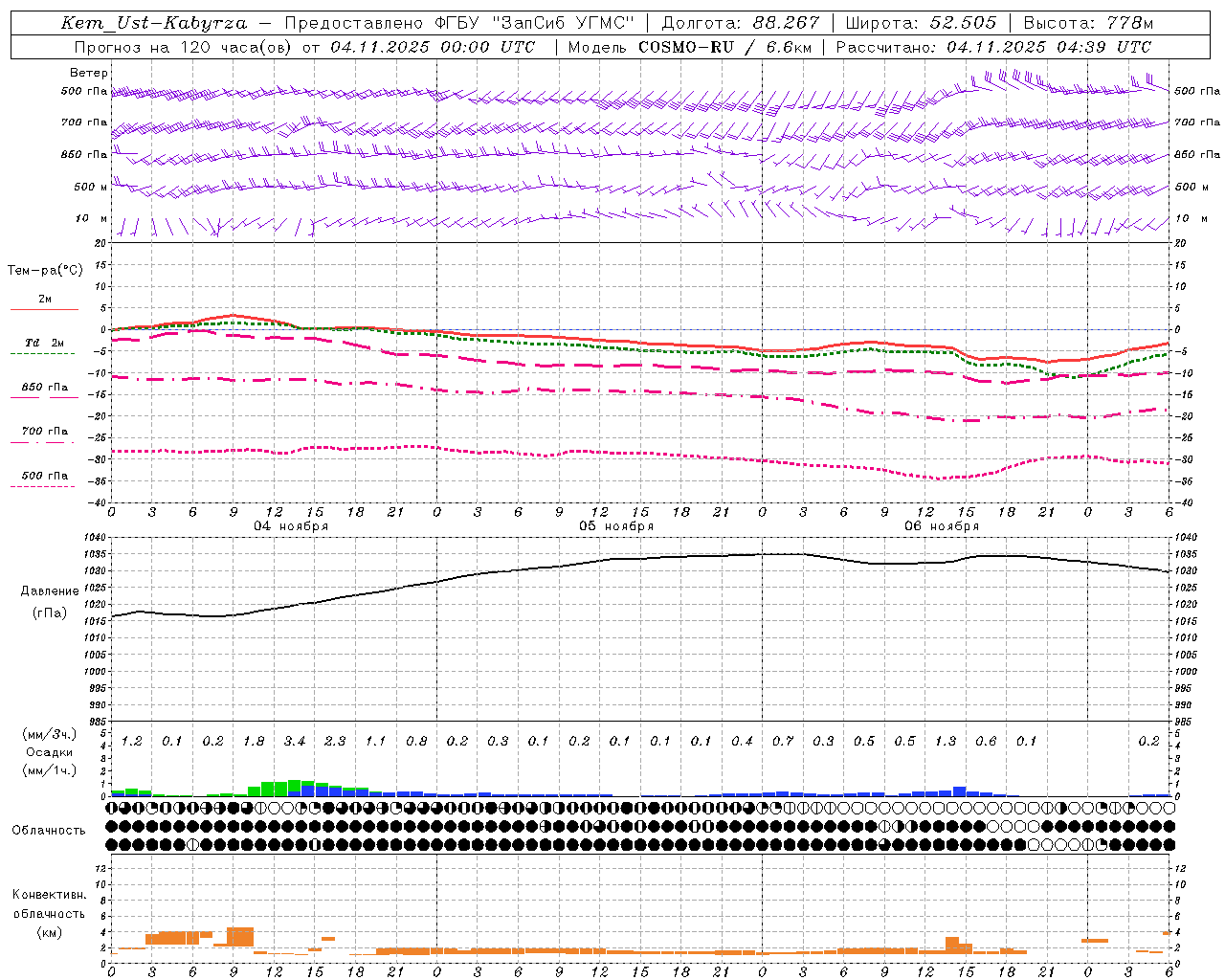
Task: Click the forecast start time 04.11.2025 00:00 UTC
Action: pos(433,47)
